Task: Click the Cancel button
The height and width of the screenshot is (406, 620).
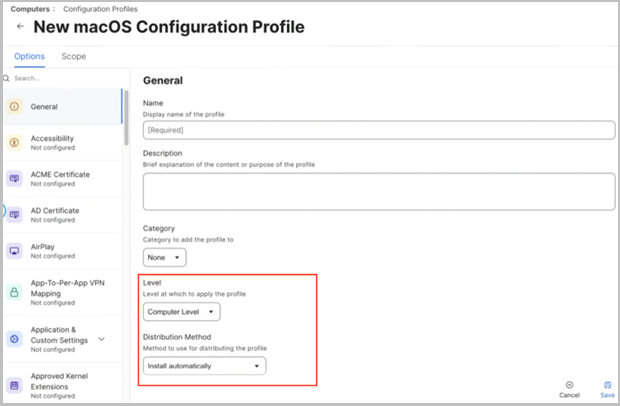Action: 569,390
